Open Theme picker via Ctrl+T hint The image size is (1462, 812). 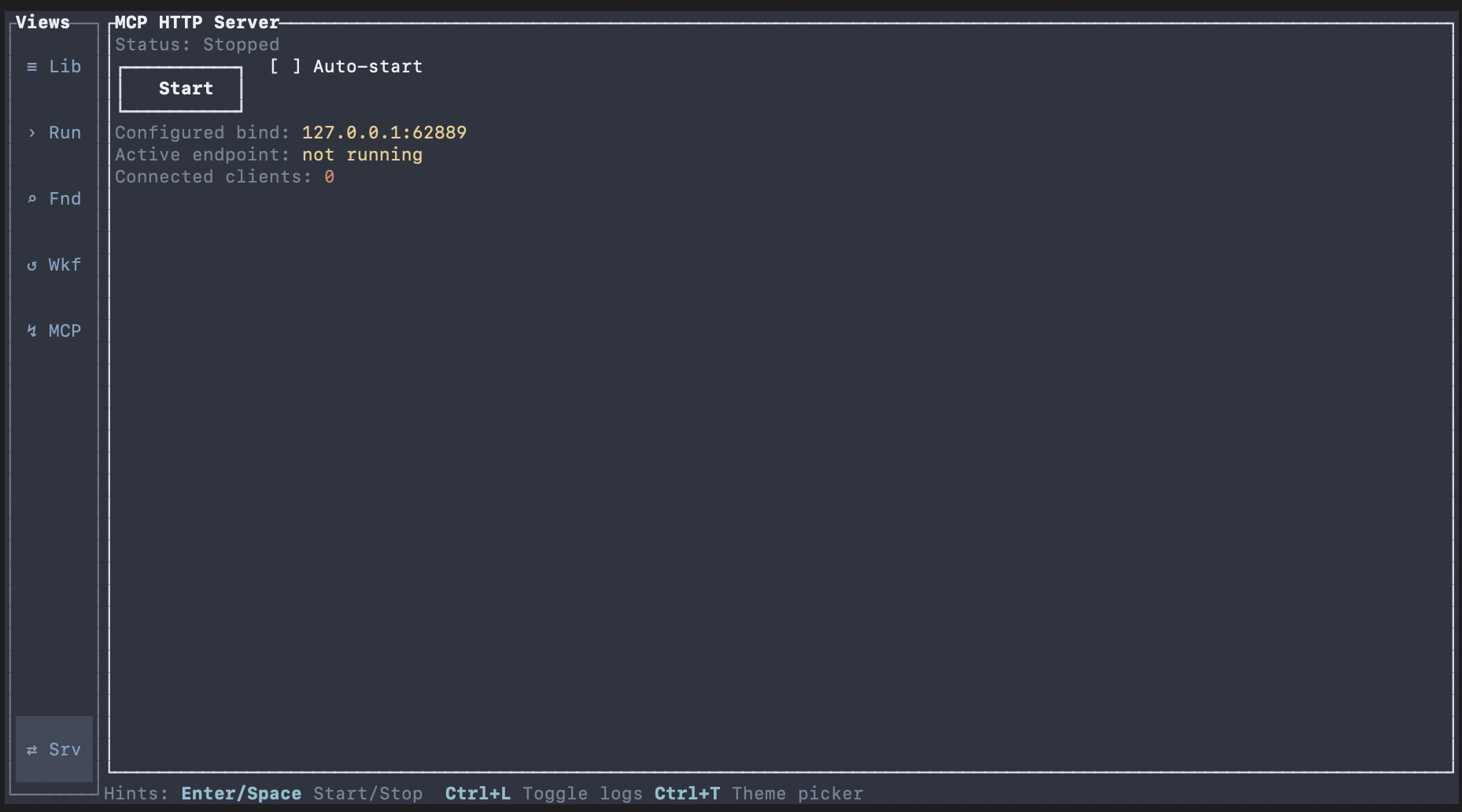click(x=759, y=793)
